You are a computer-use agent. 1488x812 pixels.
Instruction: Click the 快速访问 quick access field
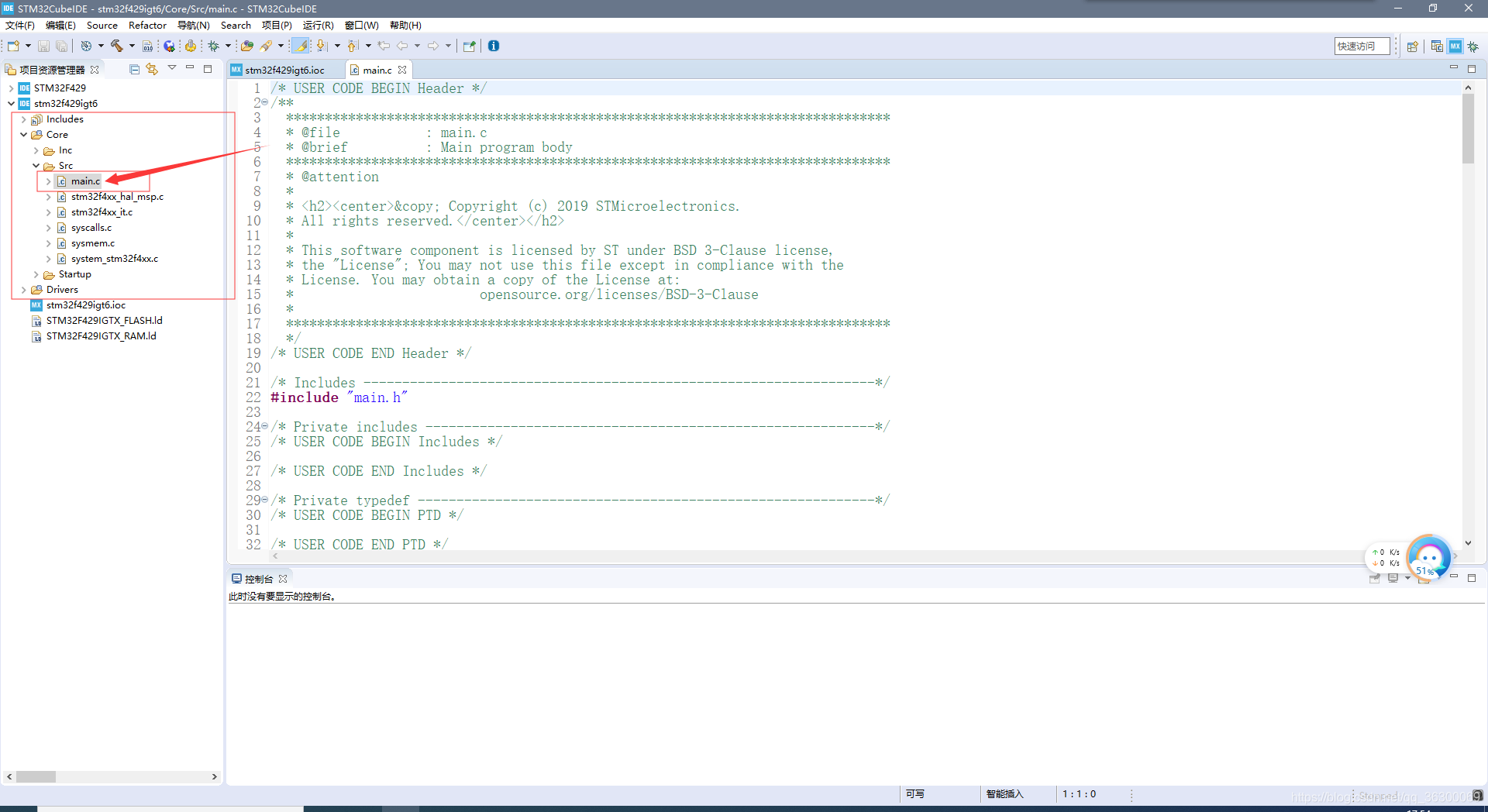point(1362,46)
